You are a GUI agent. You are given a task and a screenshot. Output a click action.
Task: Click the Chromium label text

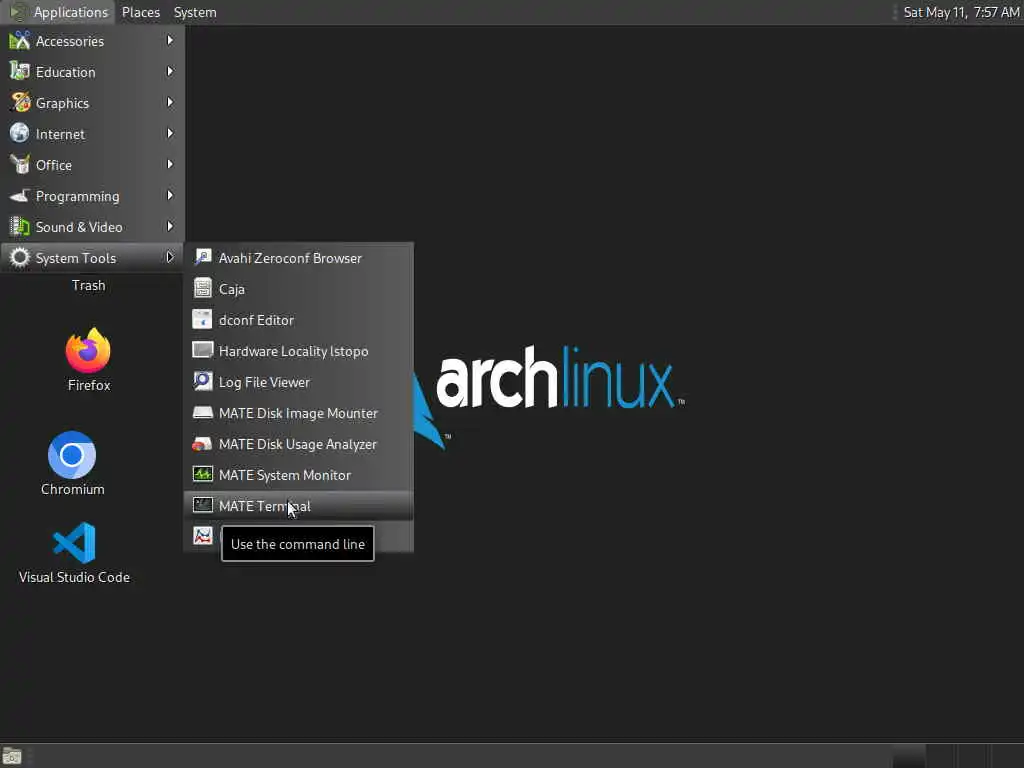72,489
